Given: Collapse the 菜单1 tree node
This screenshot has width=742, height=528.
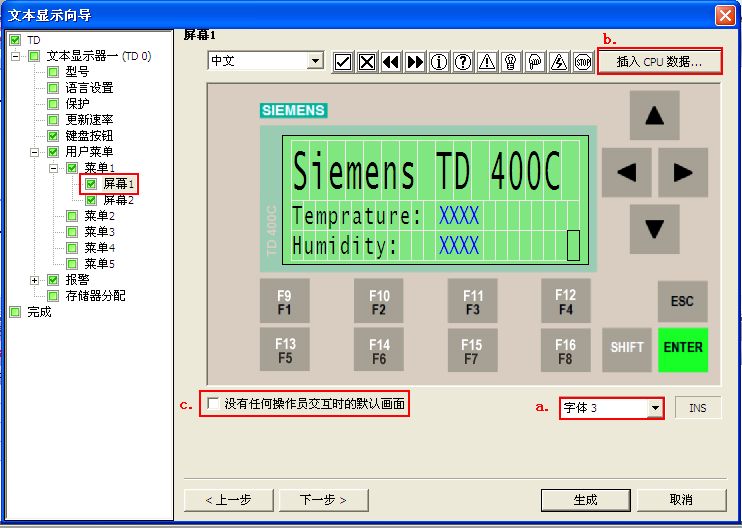Looking at the screenshot, I should 53,168.
